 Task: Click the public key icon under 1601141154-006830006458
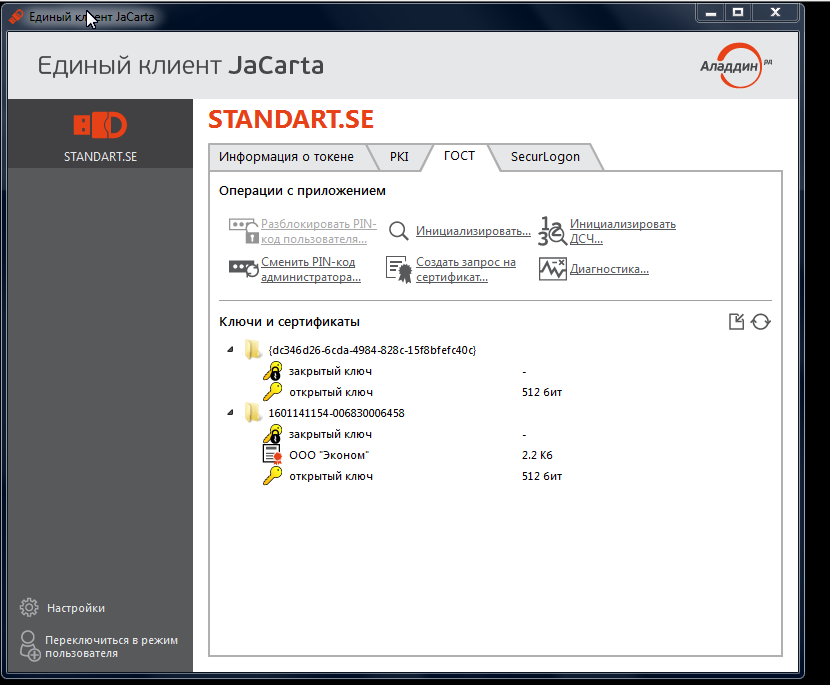(x=273, y=476)
